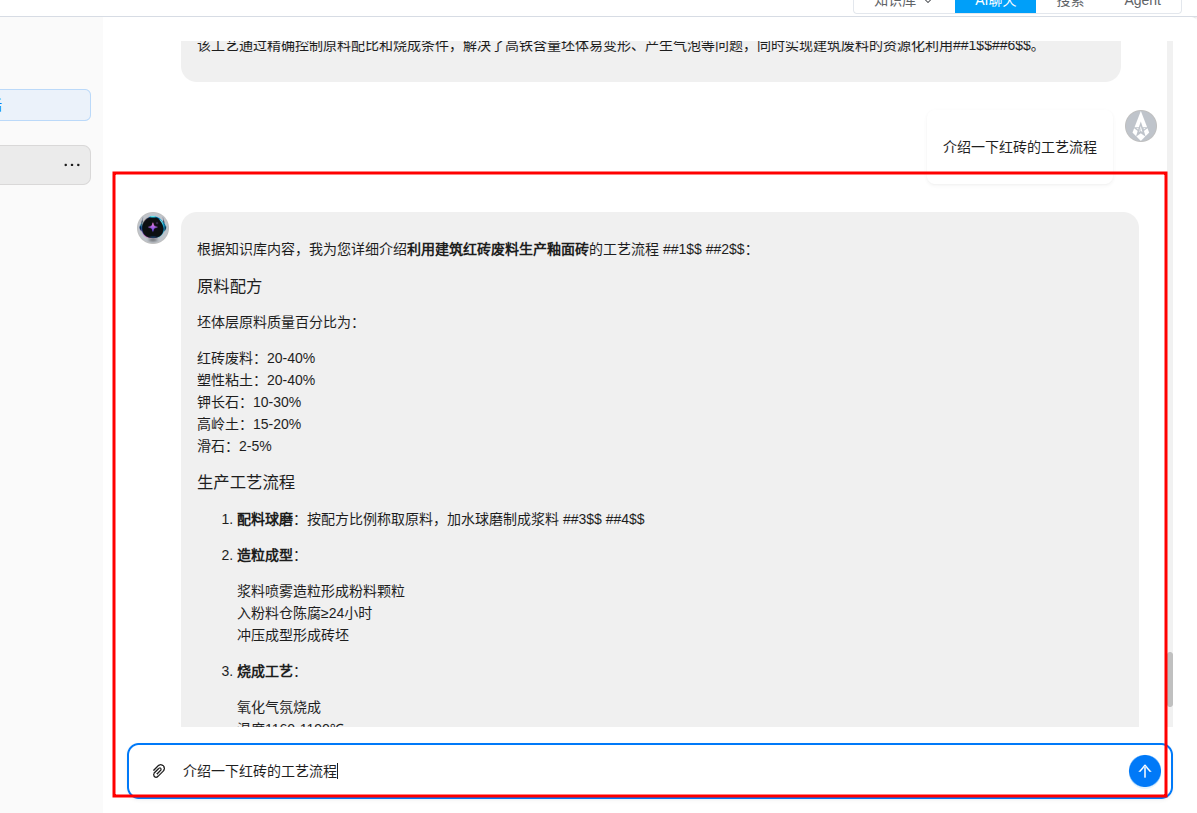Click the paperclip attachment icon
This screenshot has width=1197, height=813.
pyautogui.click(x=158, y=771)
